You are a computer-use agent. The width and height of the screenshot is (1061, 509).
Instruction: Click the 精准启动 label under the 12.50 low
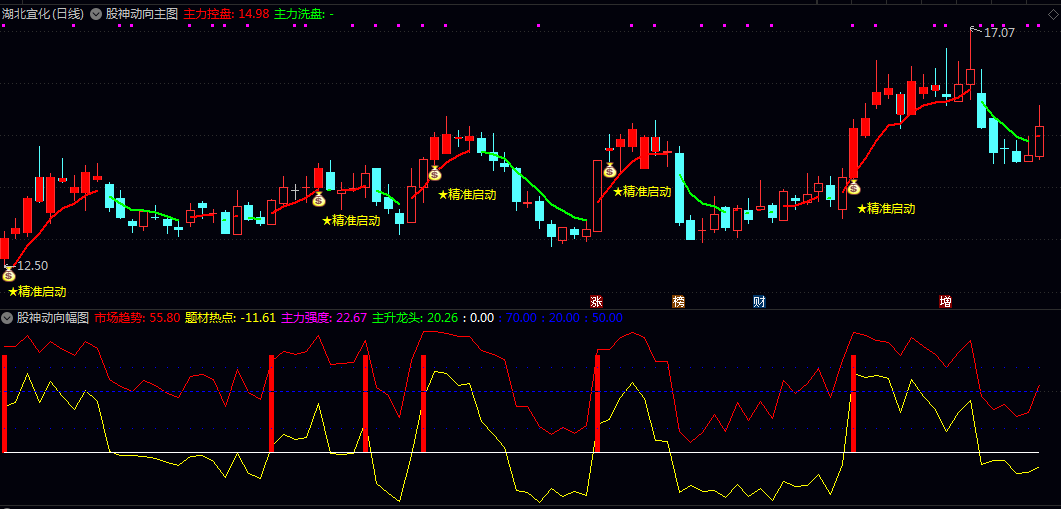[37, 292]
